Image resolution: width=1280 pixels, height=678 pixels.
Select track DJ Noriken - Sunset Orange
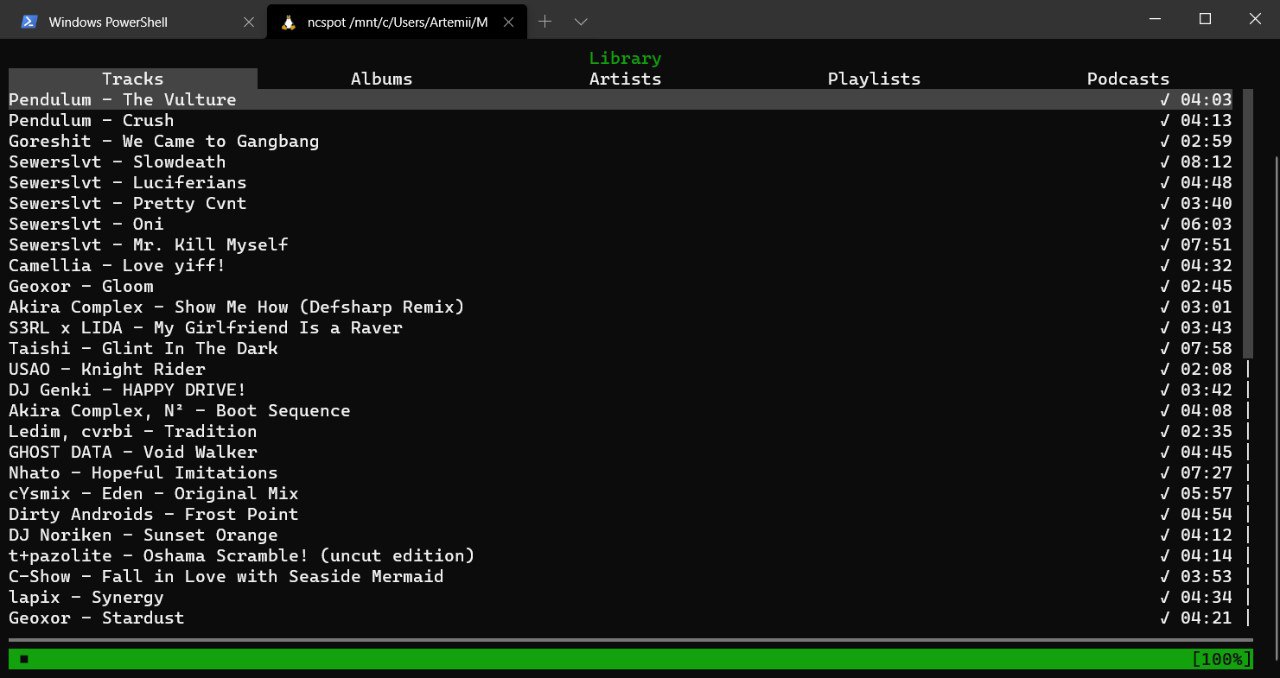(620, 535)
